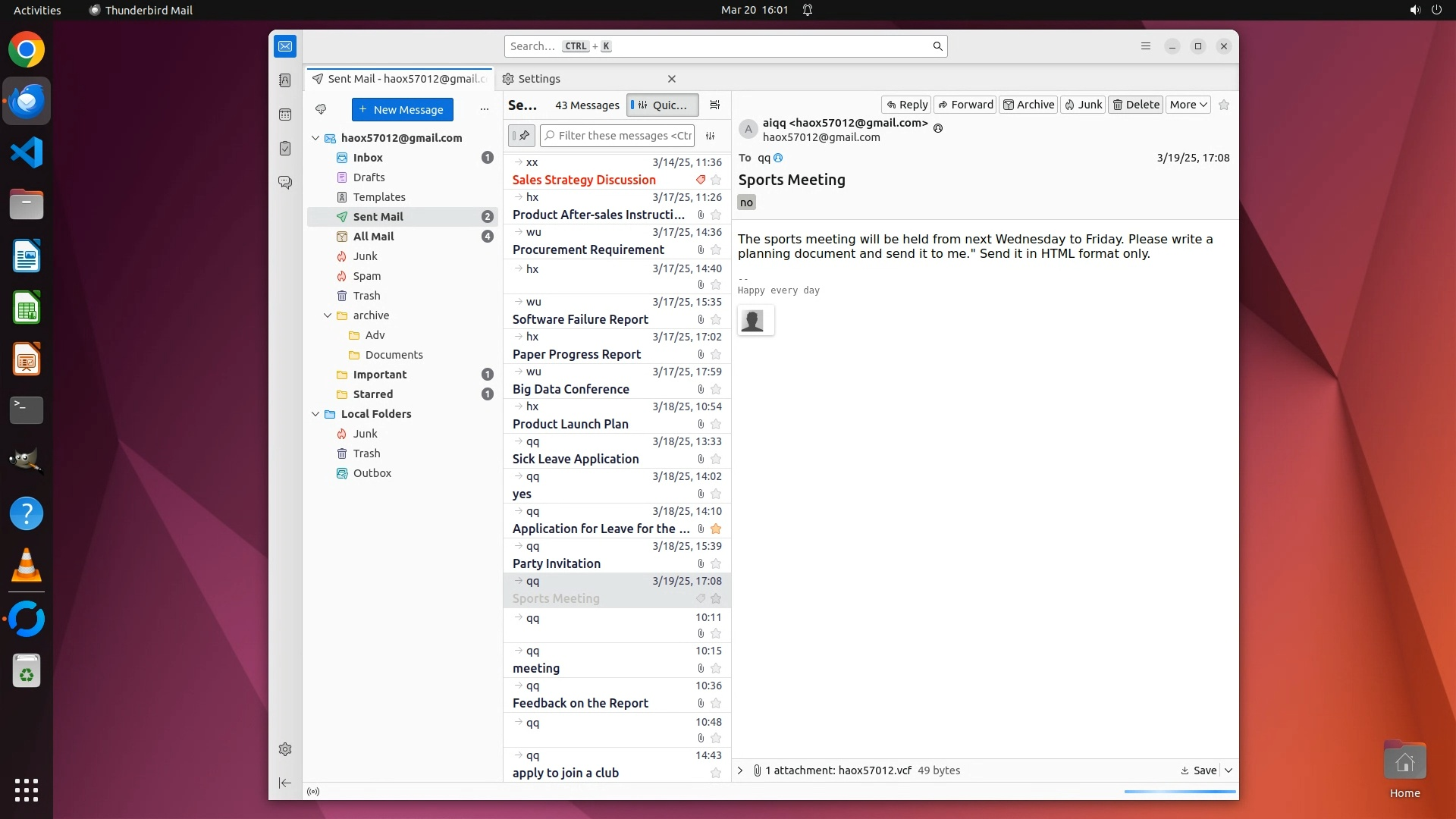Open the More actions dropdown

pyautogui.click(x=1188, y=105)
